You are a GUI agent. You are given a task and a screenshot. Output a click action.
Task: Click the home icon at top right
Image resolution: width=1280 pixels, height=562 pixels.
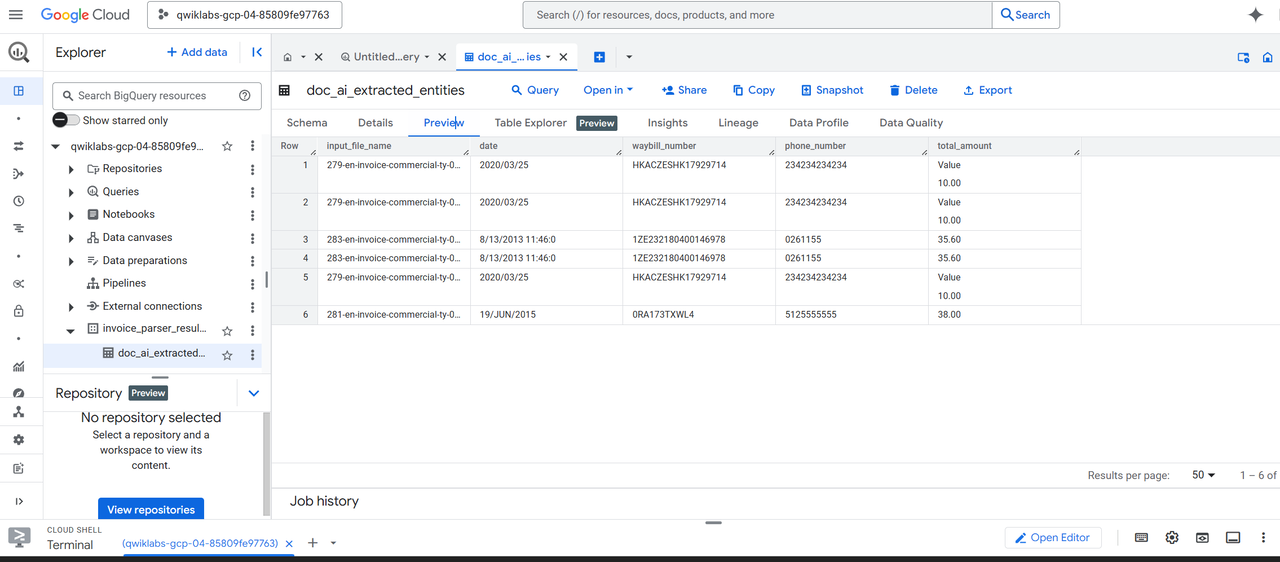point(1267,58)
